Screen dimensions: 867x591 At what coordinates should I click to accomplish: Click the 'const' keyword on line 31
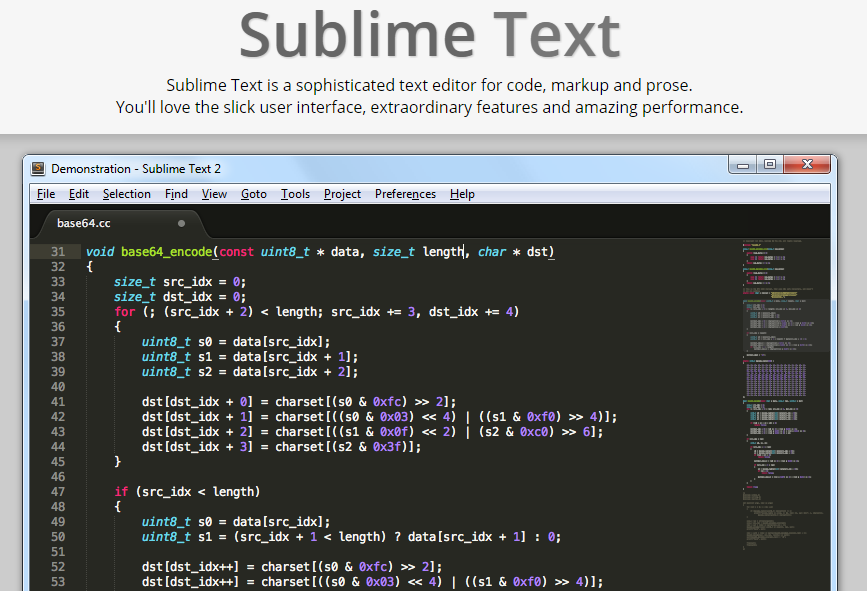tap(237, 252)
